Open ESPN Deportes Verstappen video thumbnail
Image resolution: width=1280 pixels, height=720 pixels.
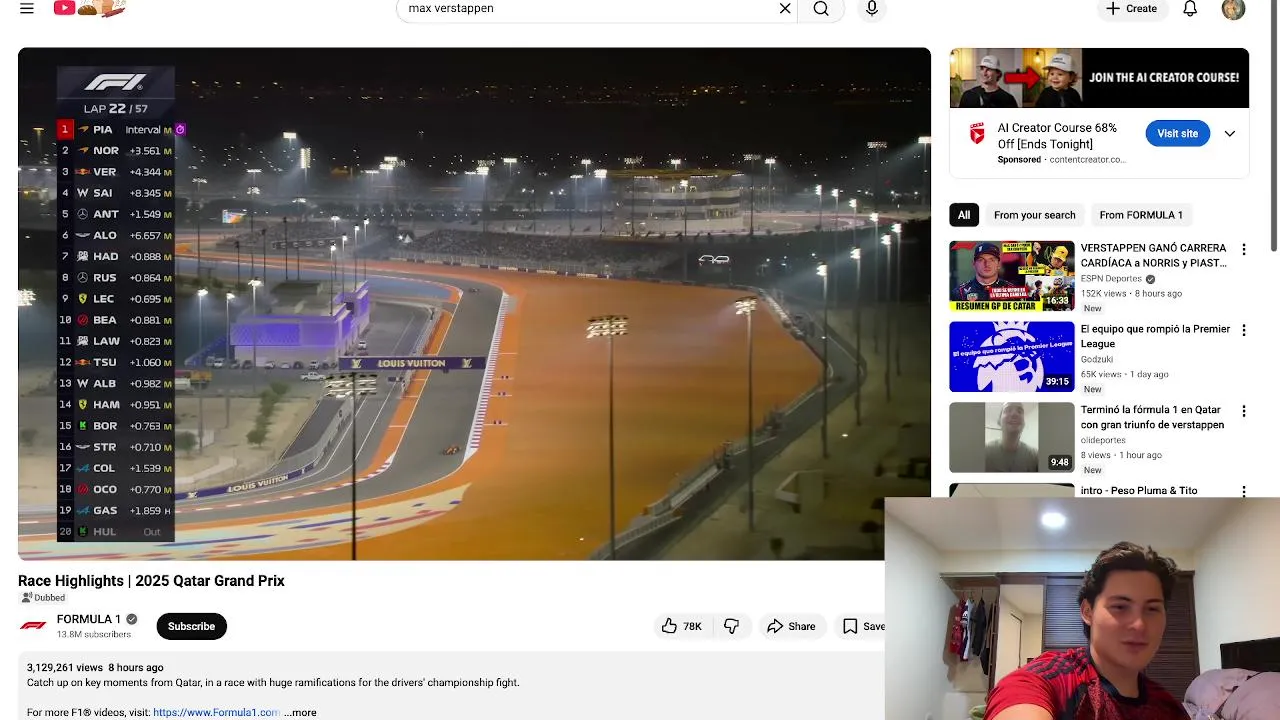[x=1012, y=276]
